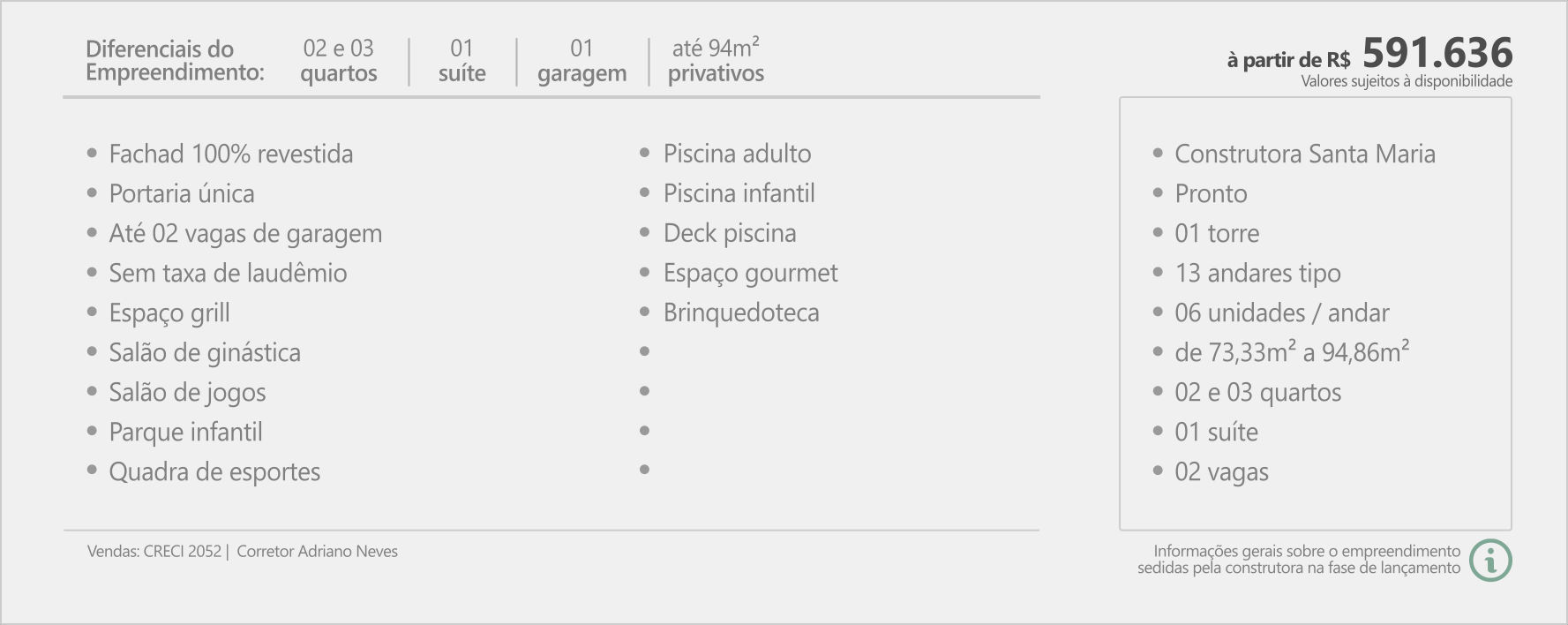The width and height of the screenshot is (1568, 625).
Task: Select the Quadra de esportes item
Action: pos(214,472)
